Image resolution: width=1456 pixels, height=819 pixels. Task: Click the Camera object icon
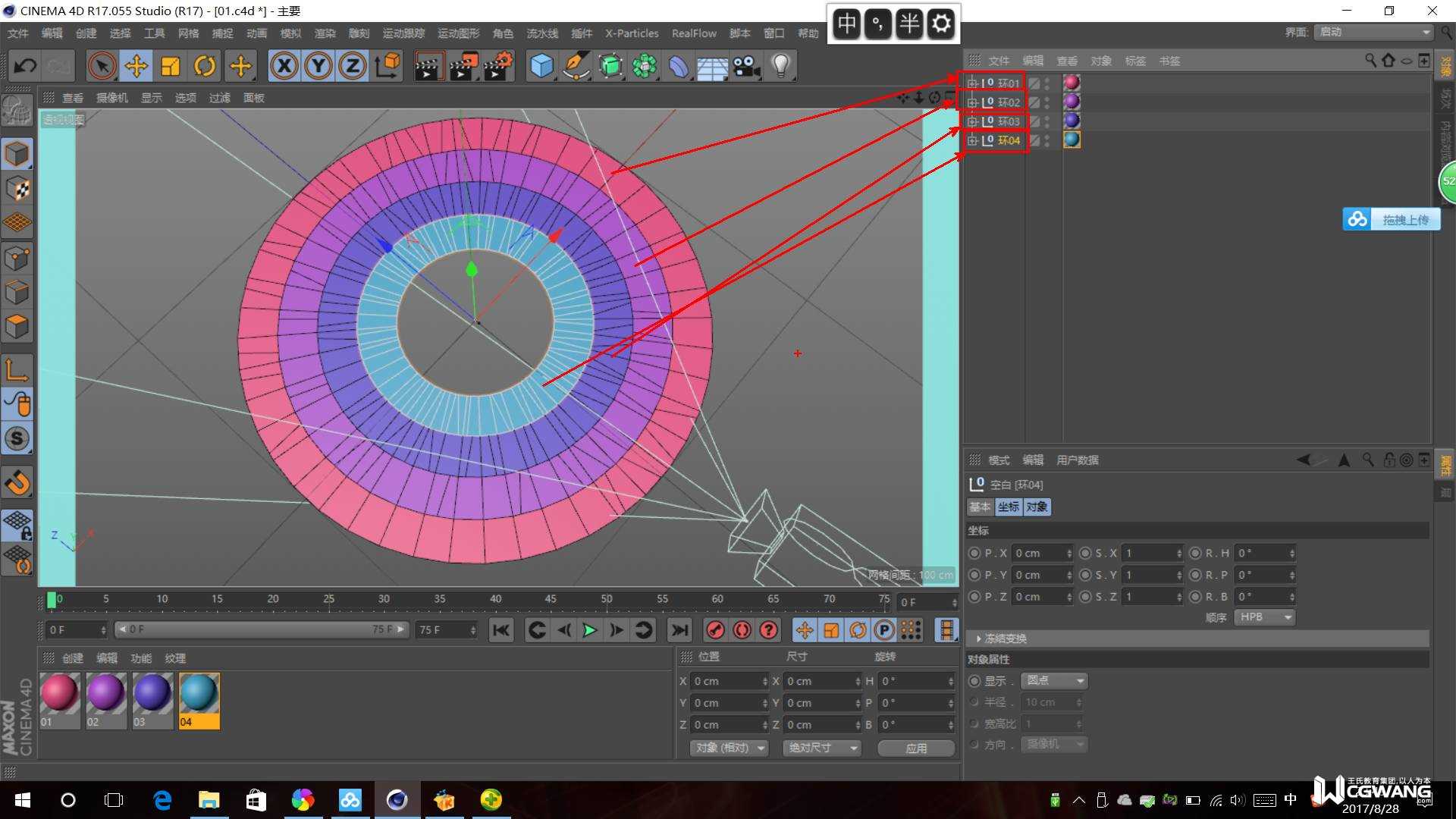(746, 66)
